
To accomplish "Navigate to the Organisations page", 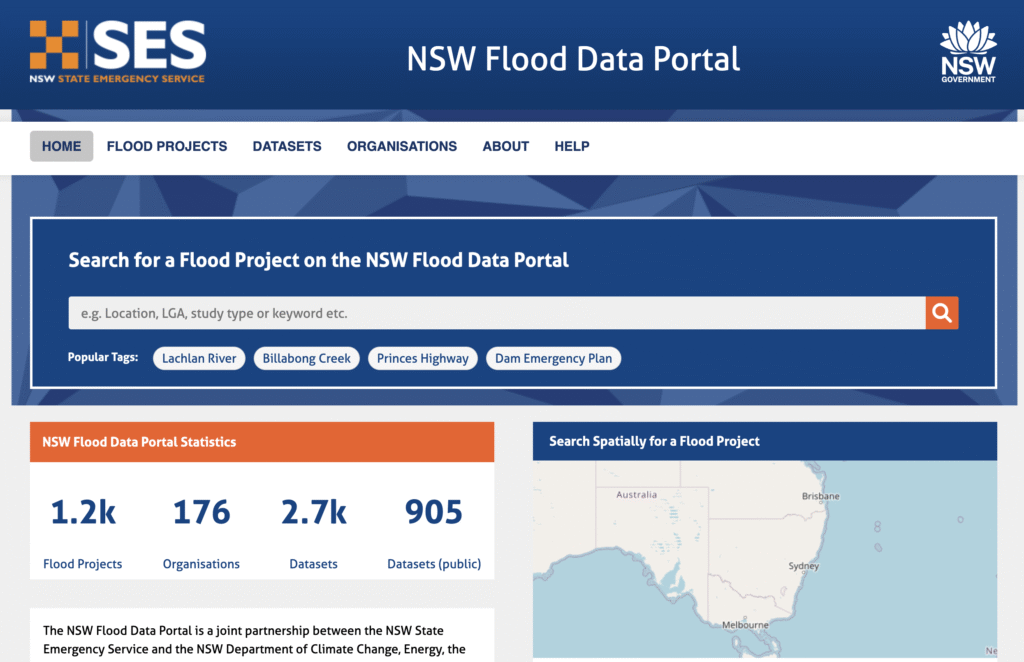I will coord(402,146).
